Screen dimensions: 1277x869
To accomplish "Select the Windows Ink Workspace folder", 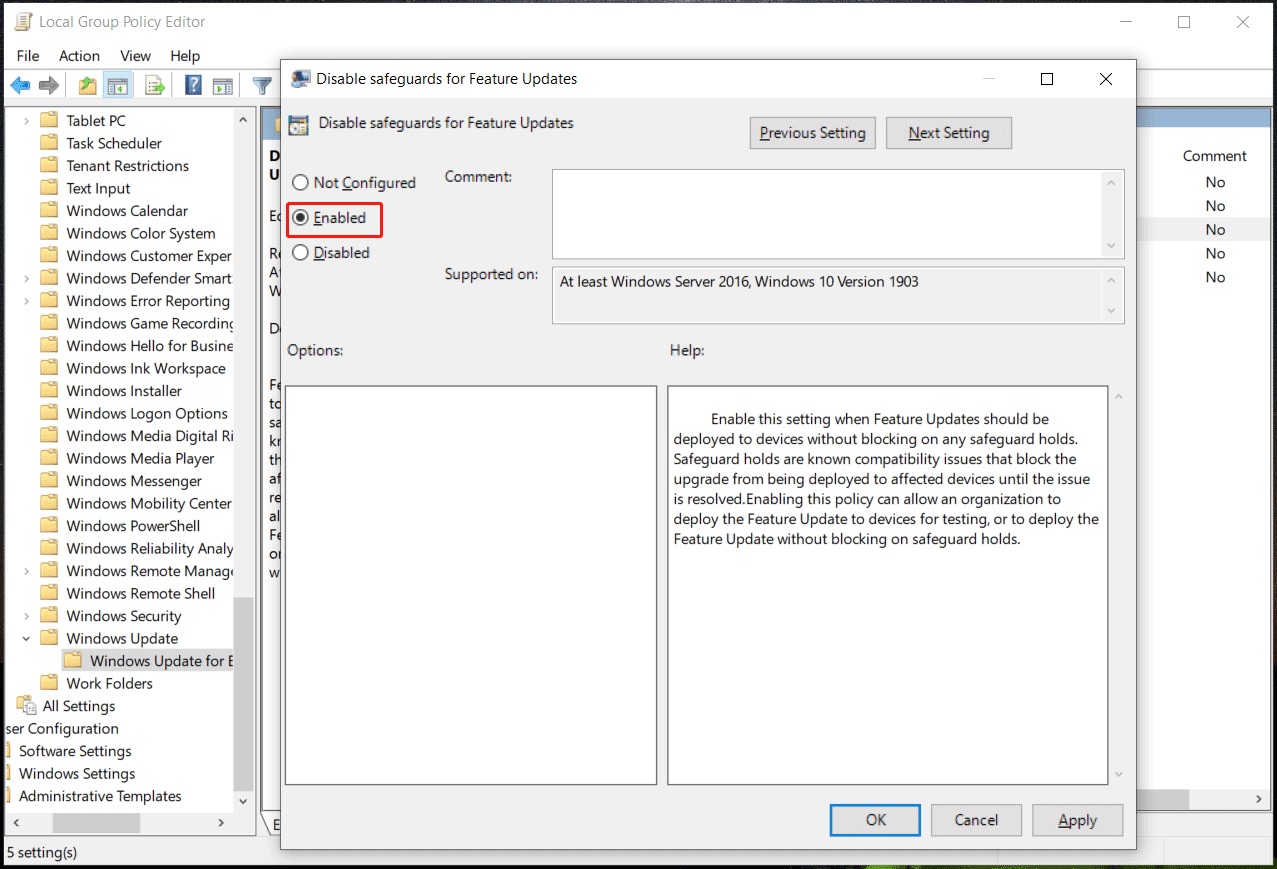I will [x=146, y=369].
